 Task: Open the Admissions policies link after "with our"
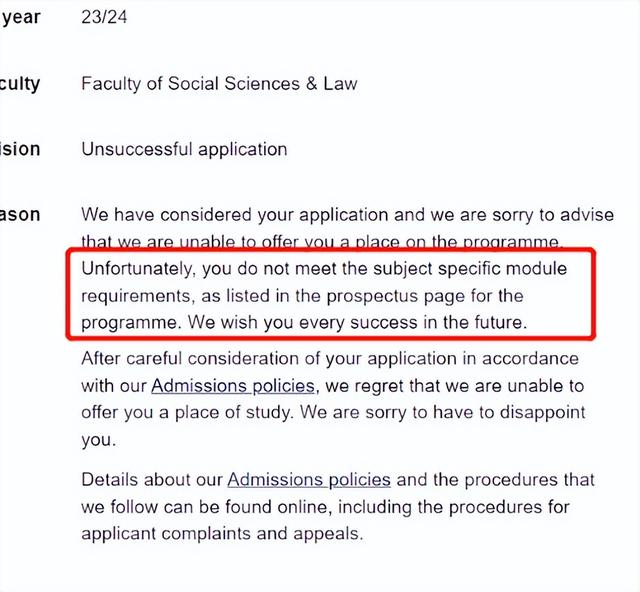click(233, 386)
